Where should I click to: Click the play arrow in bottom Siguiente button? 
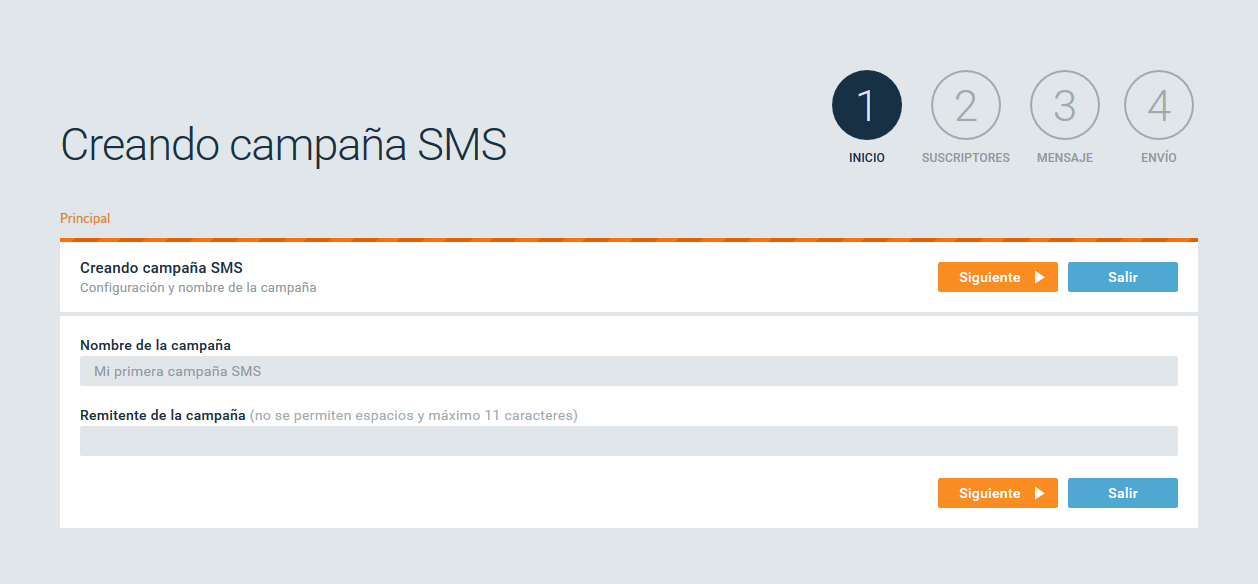tap(1039, 493)
